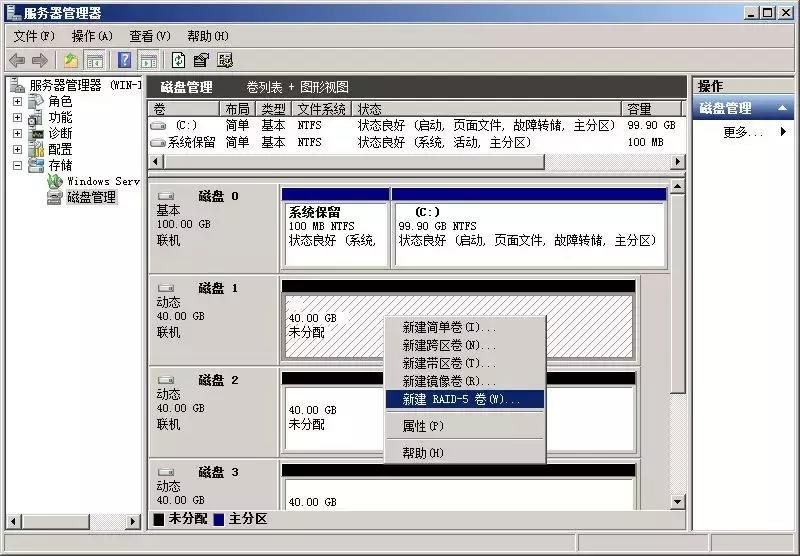Choose 属性(P) in the context menu
The width and height of the screenshot is (800, 556).
tap(465, 426)
